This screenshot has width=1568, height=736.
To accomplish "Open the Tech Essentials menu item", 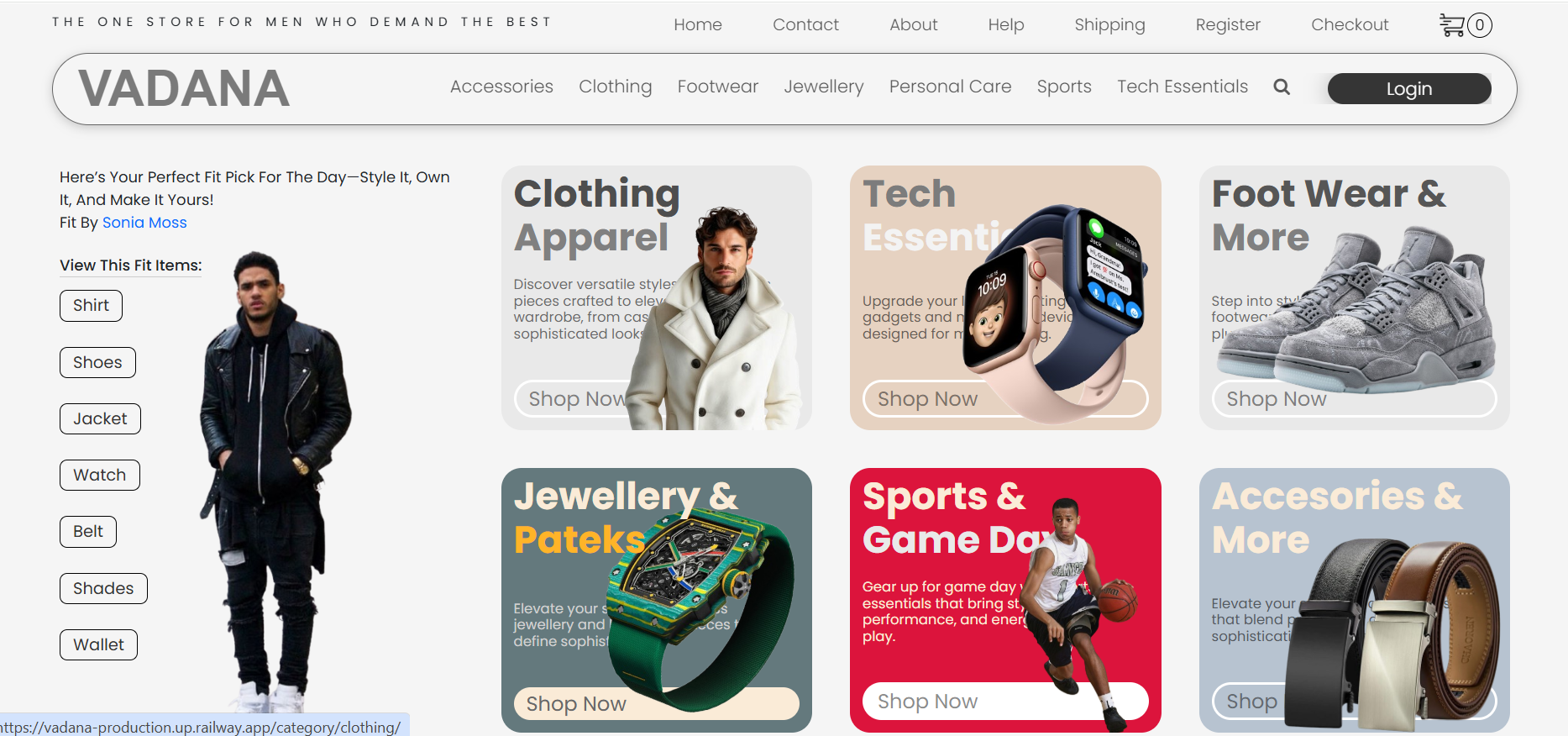I will pyautogui.click(x=1183, y=87).
